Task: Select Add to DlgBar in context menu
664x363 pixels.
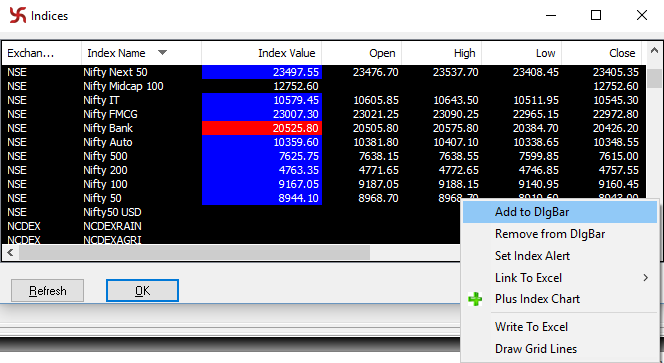Action: click(x=560, y=212)
